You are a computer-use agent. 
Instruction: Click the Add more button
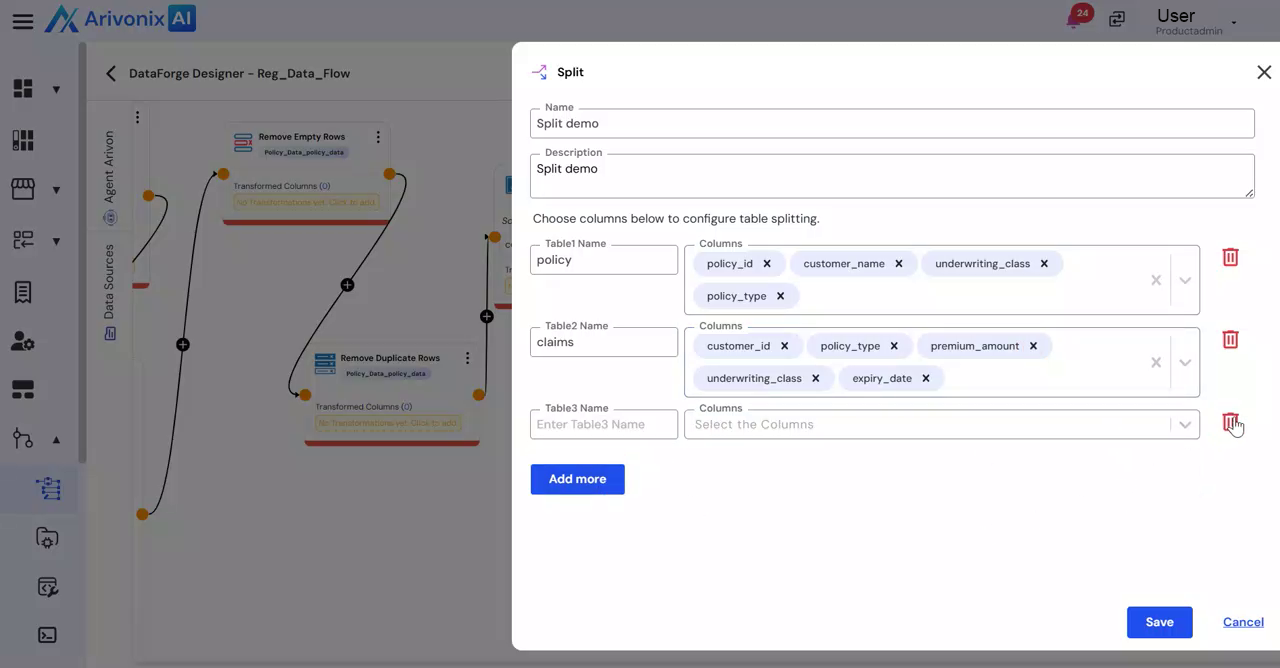coord(577,479)
